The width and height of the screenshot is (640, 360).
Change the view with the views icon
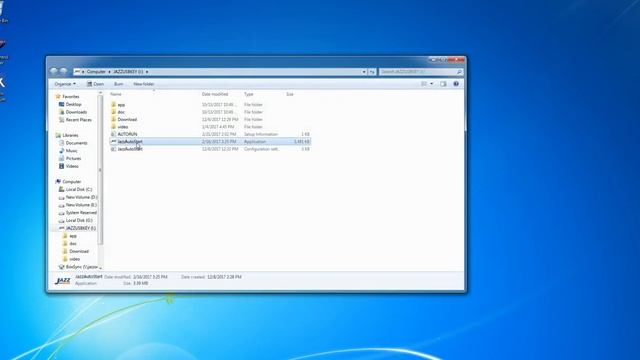pyautogui.click(x=424, y=84)
